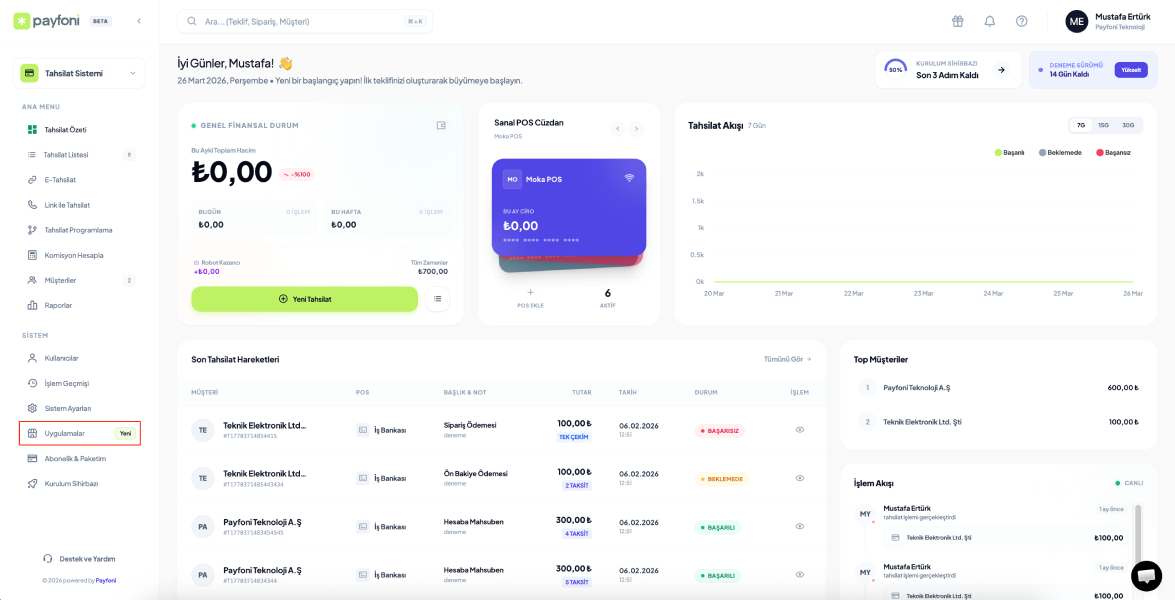Image resolution: width=1175 pixels, height=600 pixels.
Task: Collapse the sidebar with the arrow icon
Action: coord(139,21)
